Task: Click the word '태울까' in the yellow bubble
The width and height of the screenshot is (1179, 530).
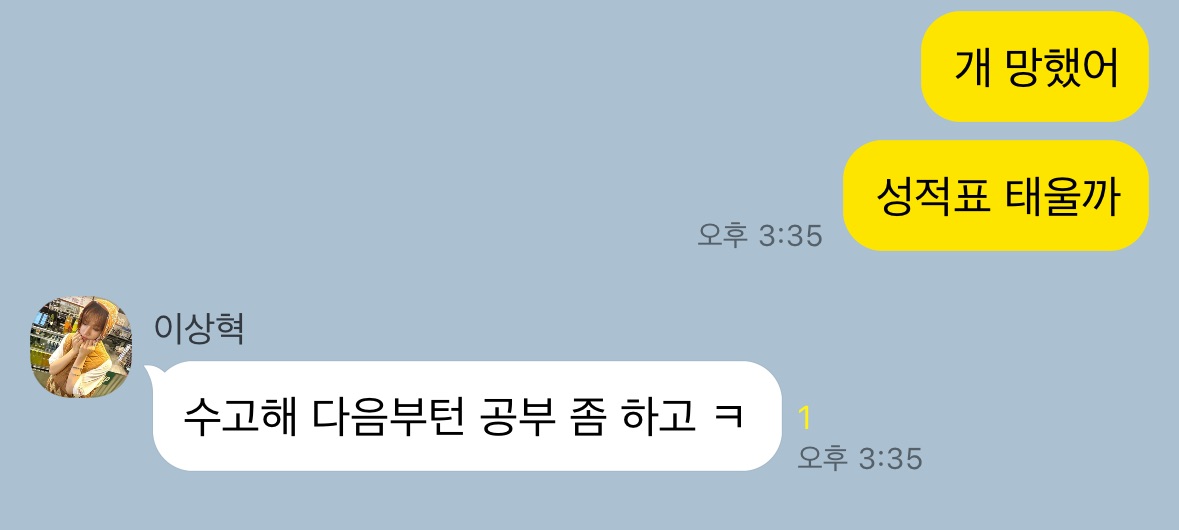Action: pyautogui.click(x=1063, y=196)
